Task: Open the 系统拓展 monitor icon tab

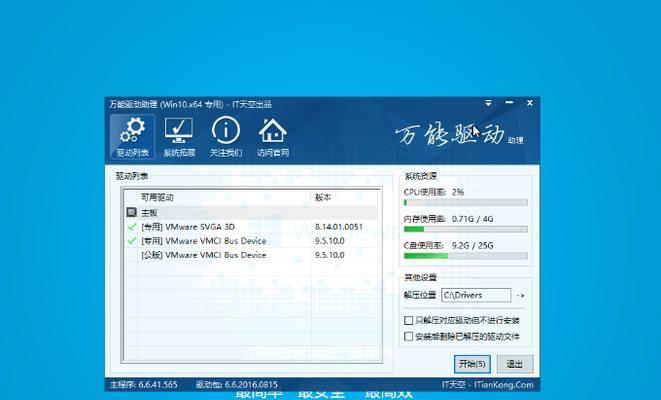Action: click(179, 137)
